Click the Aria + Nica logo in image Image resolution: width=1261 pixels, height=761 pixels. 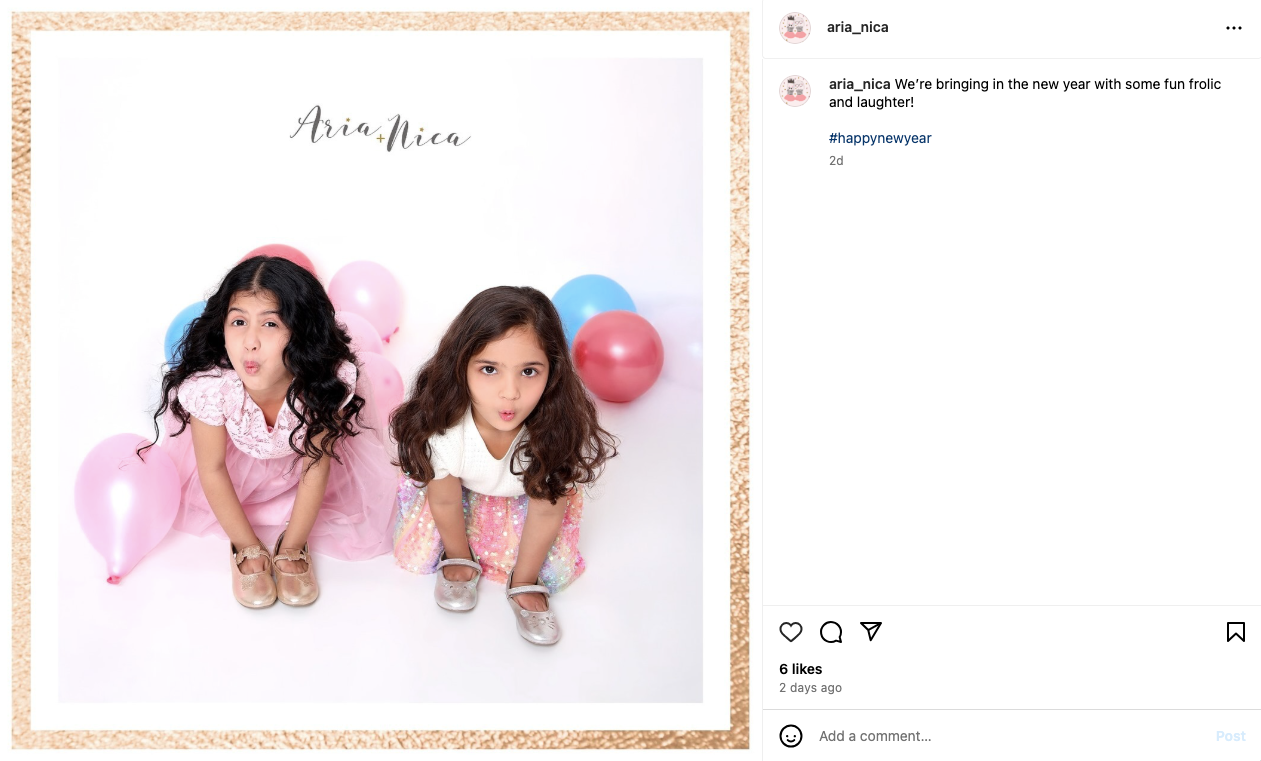tap(380, 129)
